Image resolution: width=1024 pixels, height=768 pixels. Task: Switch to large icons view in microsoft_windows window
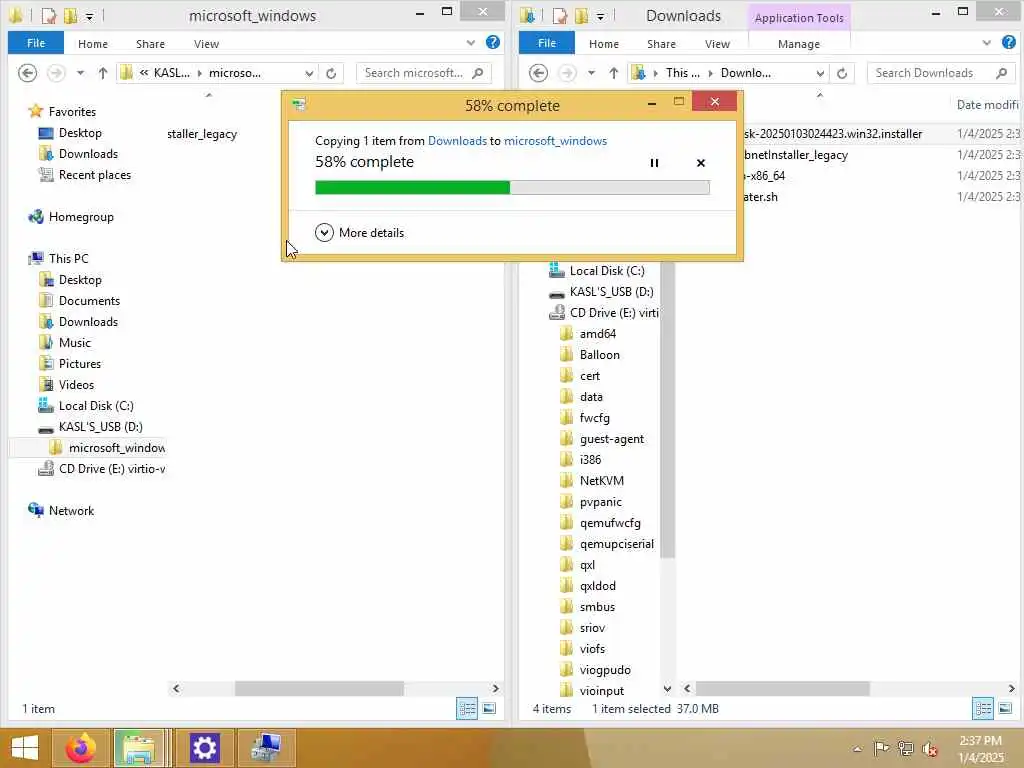pyautogui.click(x=489, y=709)
